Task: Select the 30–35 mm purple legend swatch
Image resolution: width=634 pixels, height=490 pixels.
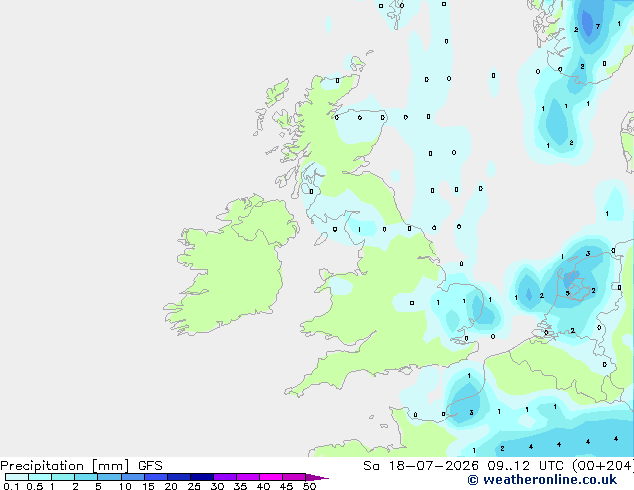Action: click(x=225, y=477)
